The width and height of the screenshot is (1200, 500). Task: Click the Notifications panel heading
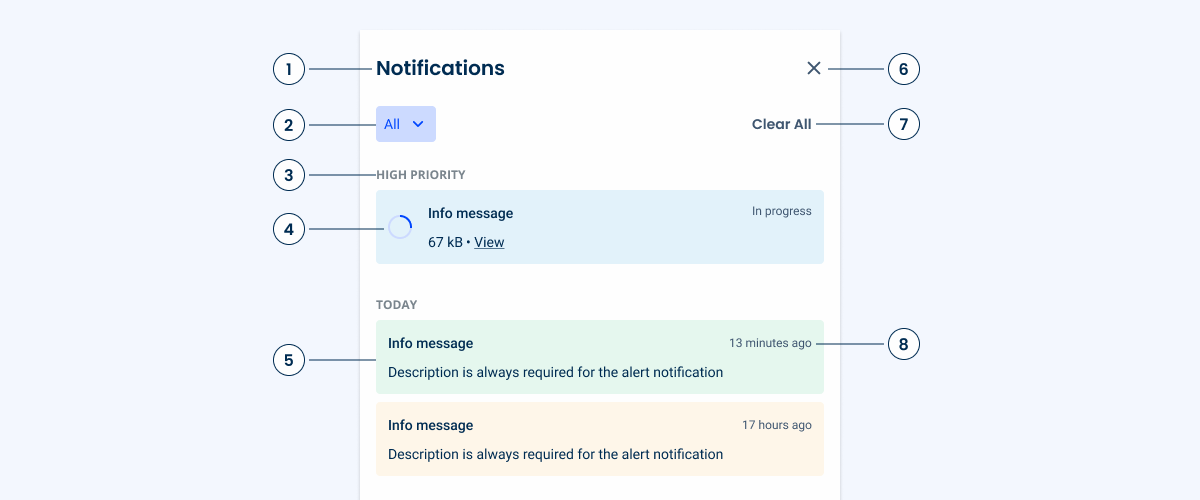click(440, 68)
